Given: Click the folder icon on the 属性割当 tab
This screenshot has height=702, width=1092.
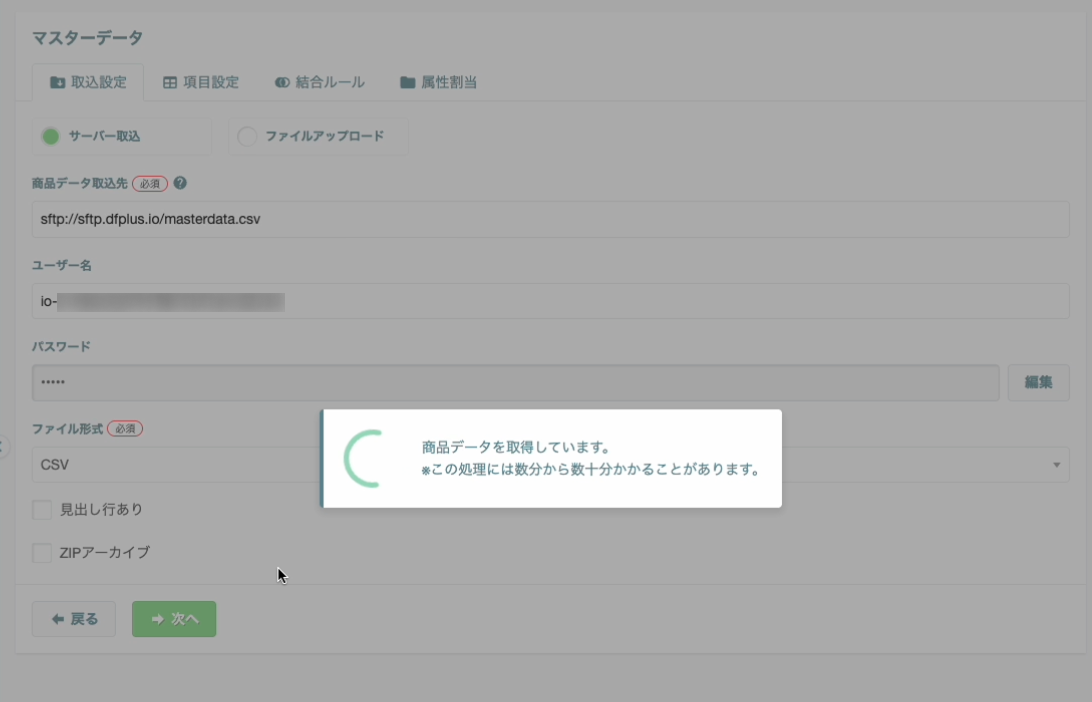Looking at the screenshot, I should click(406, 83).
